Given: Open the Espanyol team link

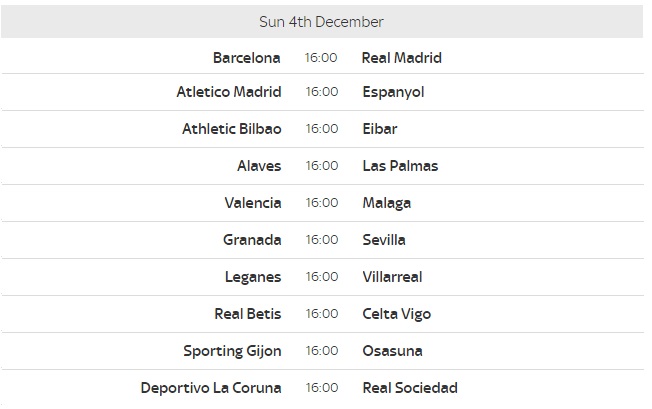Looking at the screenshot, I should (393, 92).
